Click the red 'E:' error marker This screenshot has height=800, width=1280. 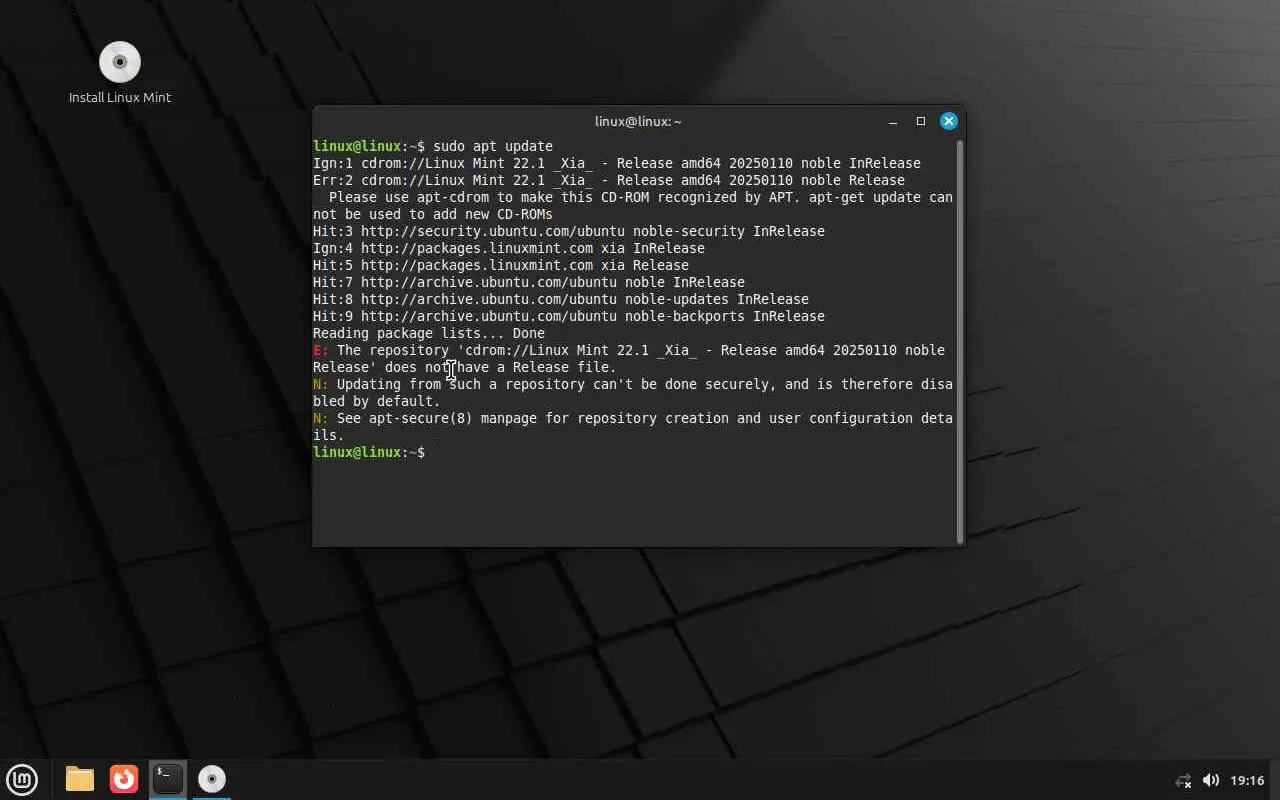(x=321, y=350)
